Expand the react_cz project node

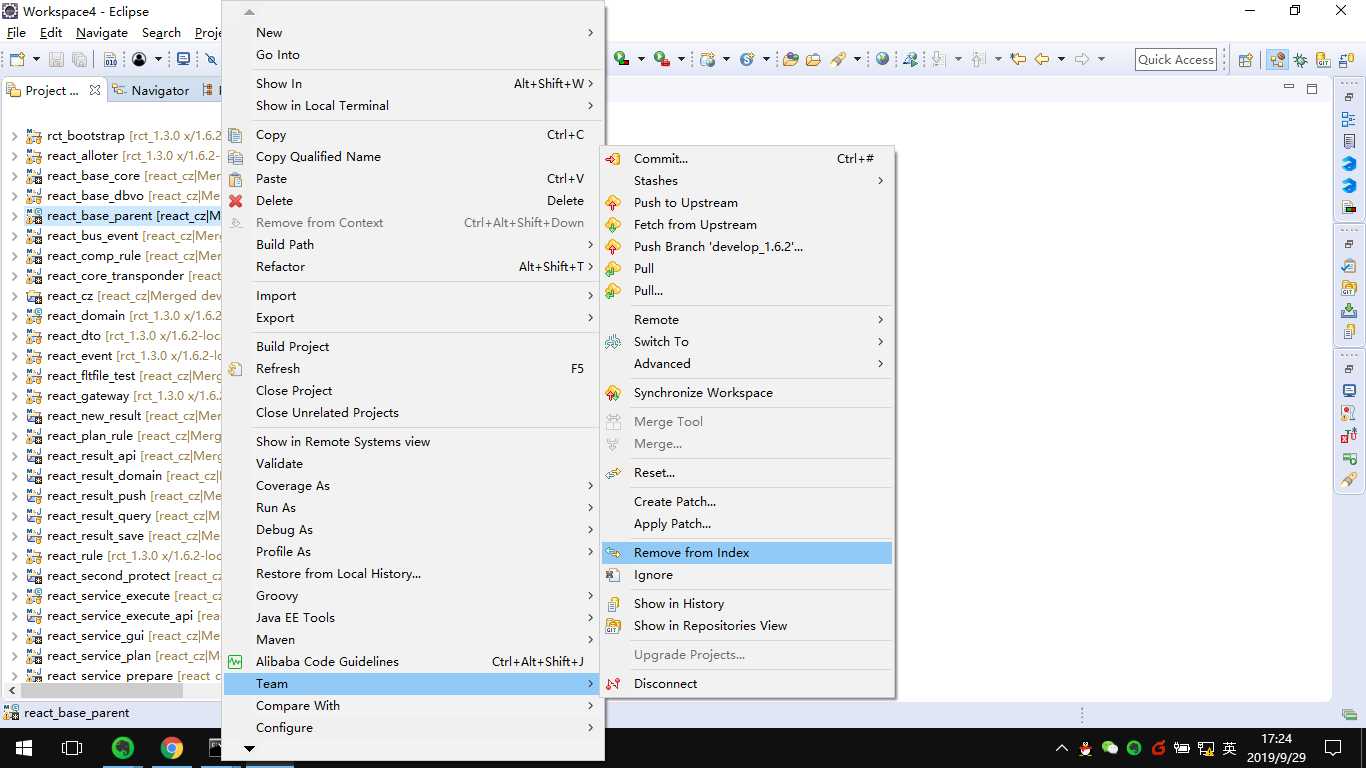[x=15, y=296]
